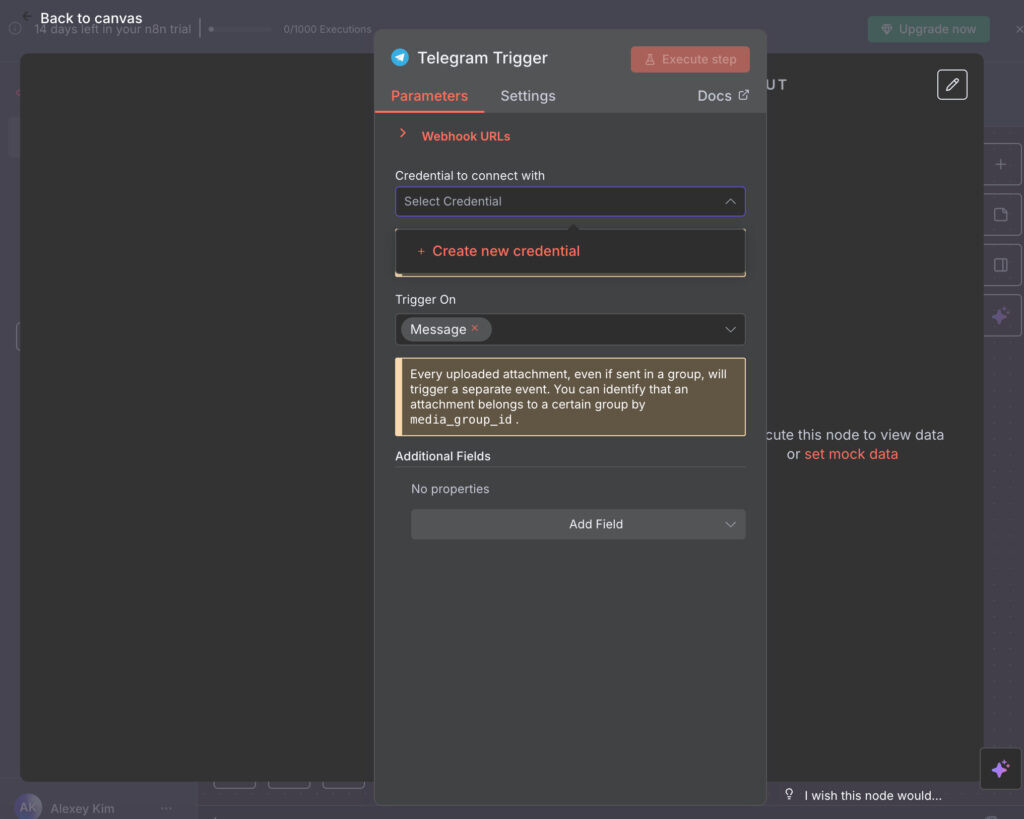Open the Add Field dropdown

coord(578,524)
